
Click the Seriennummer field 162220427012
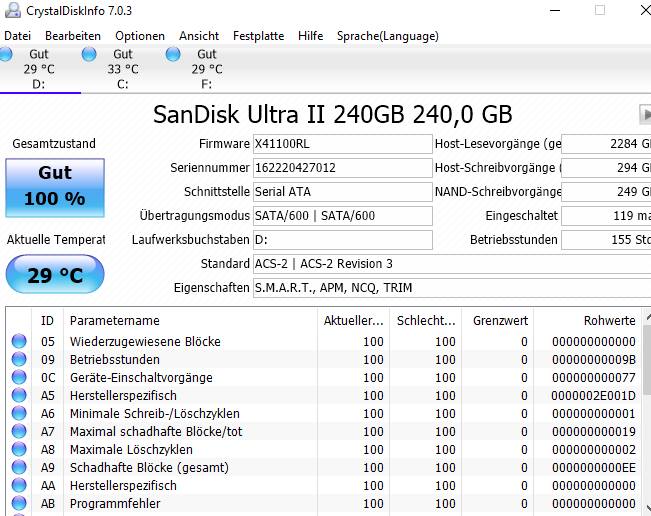tap(343, 168)
